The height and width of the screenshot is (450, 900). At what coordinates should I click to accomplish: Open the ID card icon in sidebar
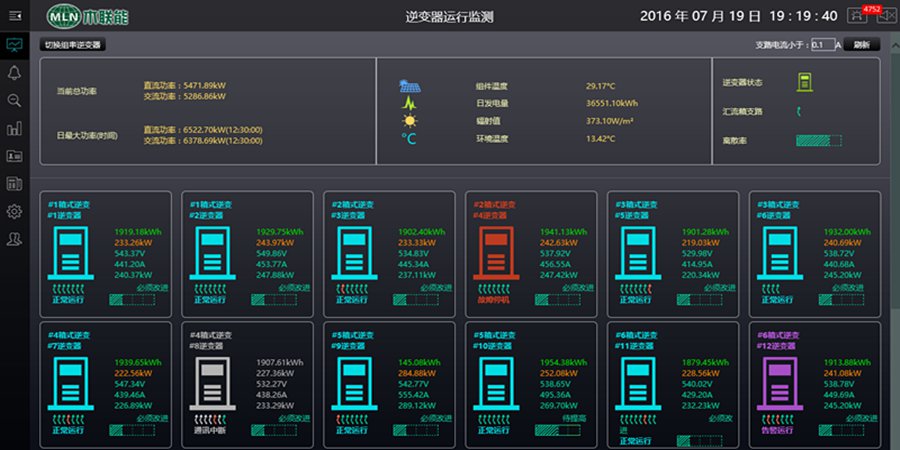coord(14,156)
